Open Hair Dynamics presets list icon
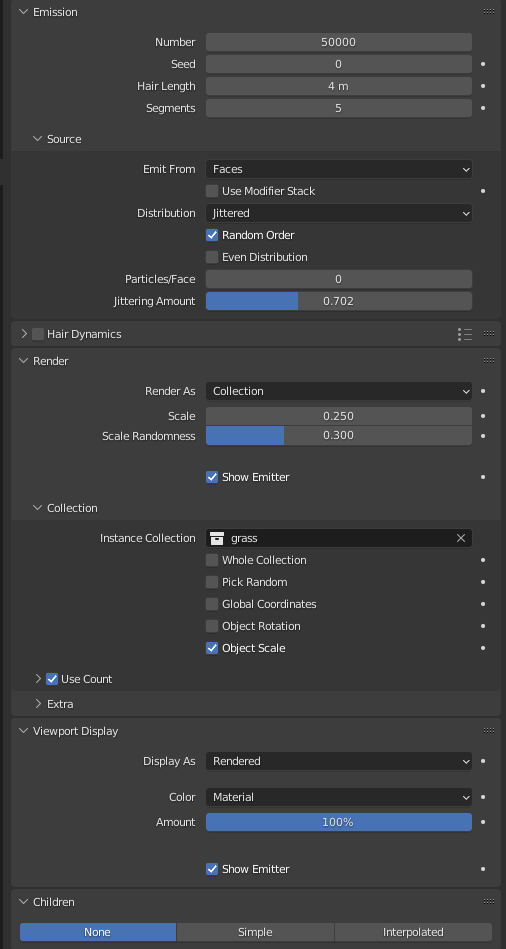 point(465,334)
